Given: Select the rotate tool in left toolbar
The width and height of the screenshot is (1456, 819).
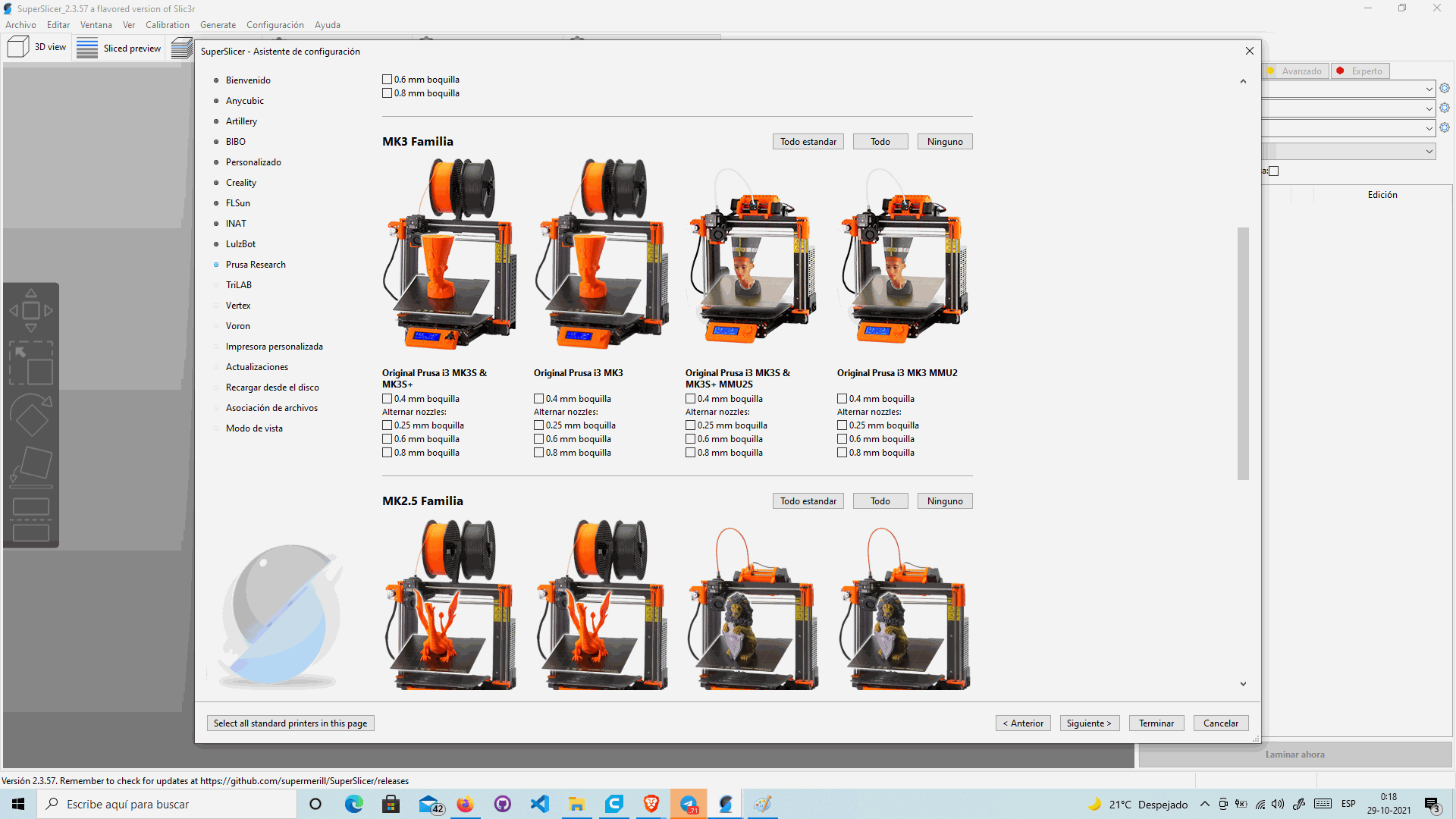Looking at the screenshot, I should [31, 415].
